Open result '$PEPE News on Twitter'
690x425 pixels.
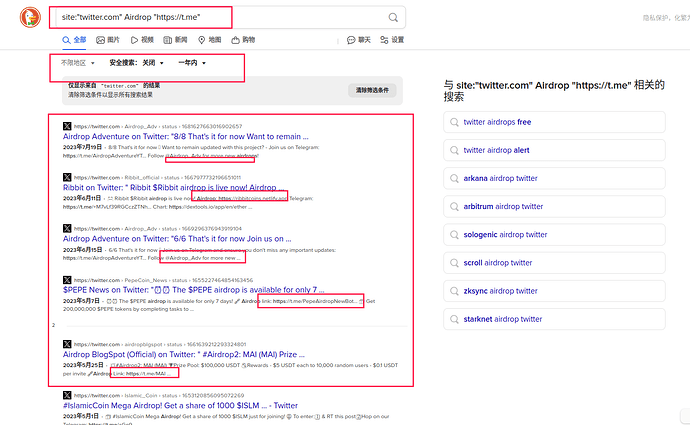193,290
